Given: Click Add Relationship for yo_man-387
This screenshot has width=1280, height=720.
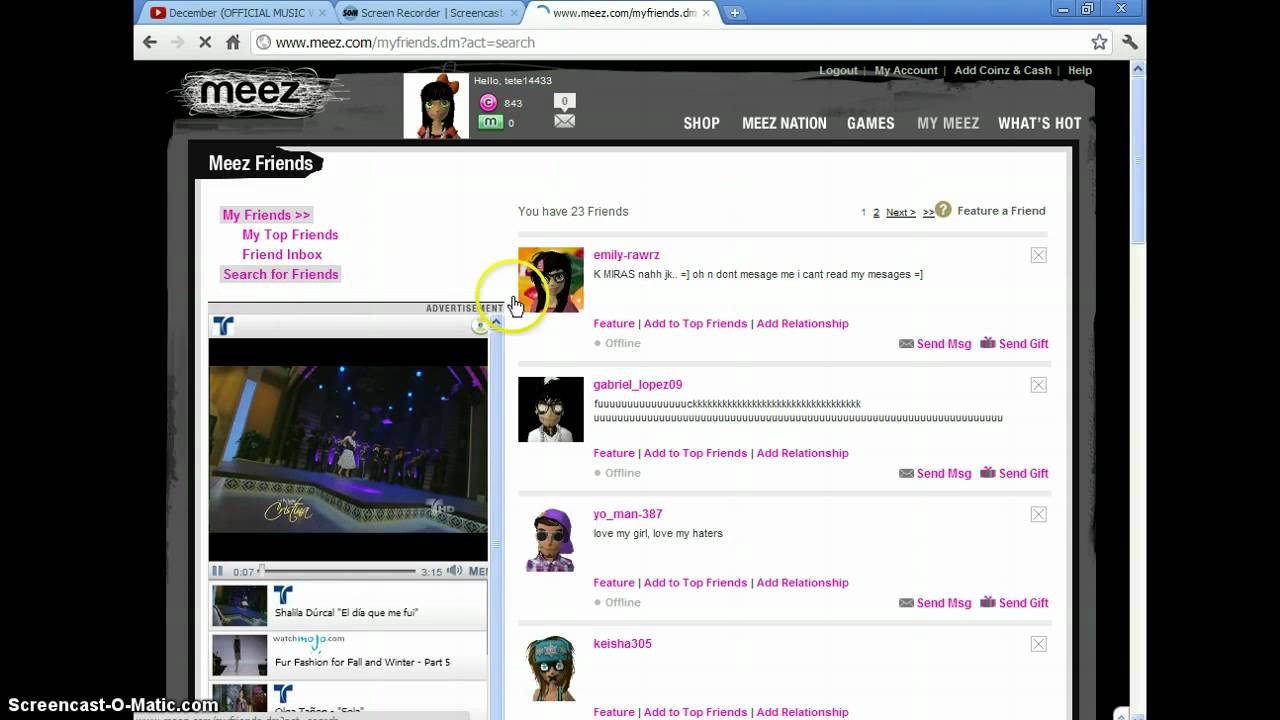Looking at the screenshot, I should (x=802, y=583).
